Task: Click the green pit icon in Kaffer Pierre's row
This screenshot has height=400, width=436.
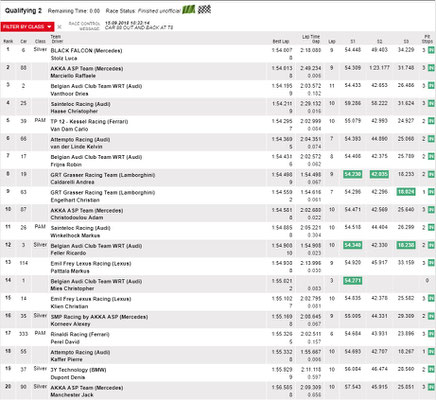Action: [431, 352]
